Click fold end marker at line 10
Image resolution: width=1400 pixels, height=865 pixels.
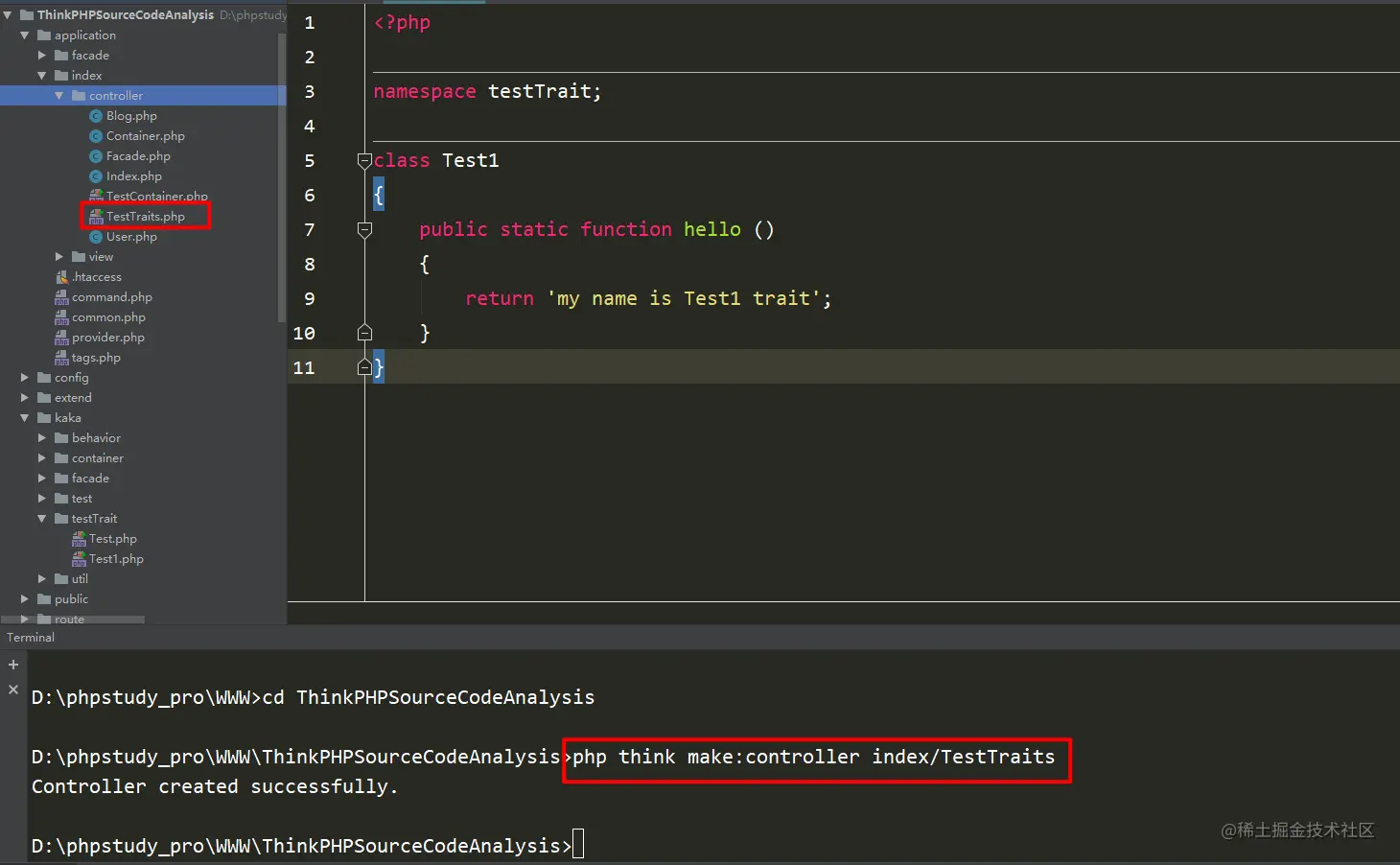click(x=364, y=333)
